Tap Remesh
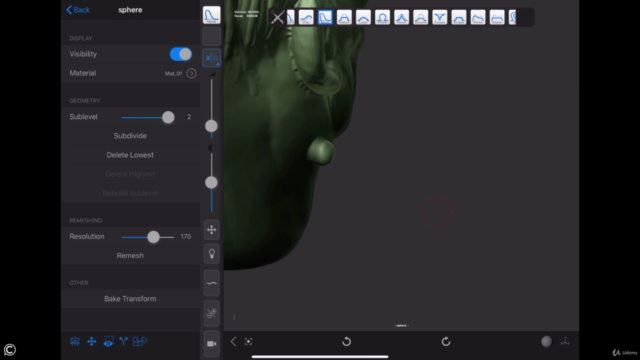 coord(130,256)
